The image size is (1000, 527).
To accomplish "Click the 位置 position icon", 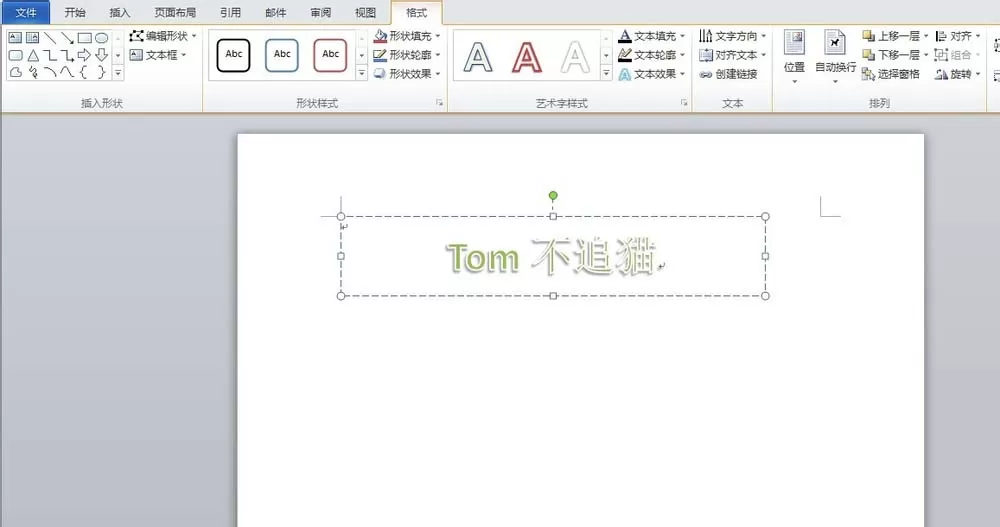I will tap(794, 43).
